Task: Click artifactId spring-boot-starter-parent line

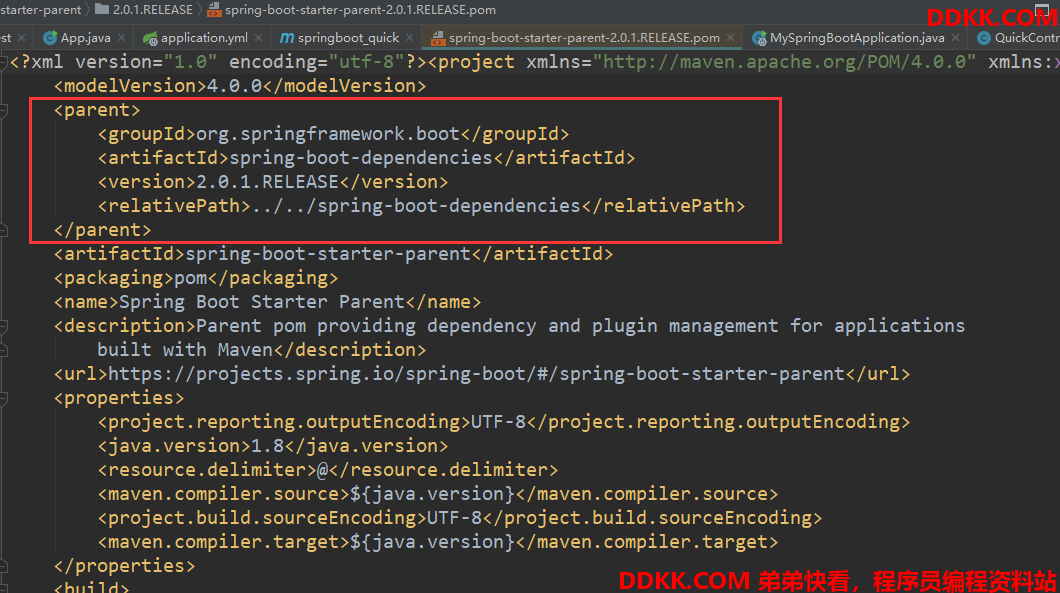Action: (x=333, y=254)
